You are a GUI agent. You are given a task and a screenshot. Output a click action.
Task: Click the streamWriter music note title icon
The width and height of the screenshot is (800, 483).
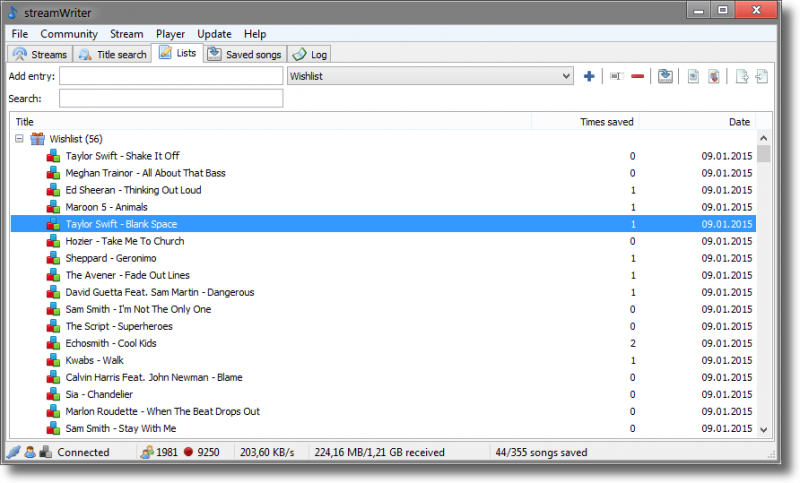coord(13,12)
